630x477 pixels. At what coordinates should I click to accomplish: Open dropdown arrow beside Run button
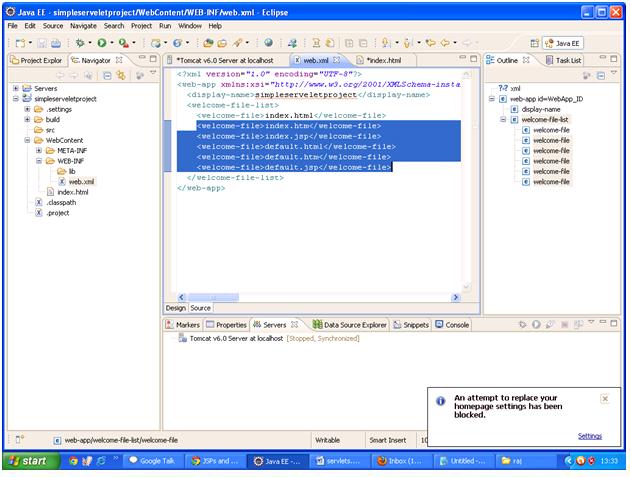pyautogui.click(x=112, y=43)
